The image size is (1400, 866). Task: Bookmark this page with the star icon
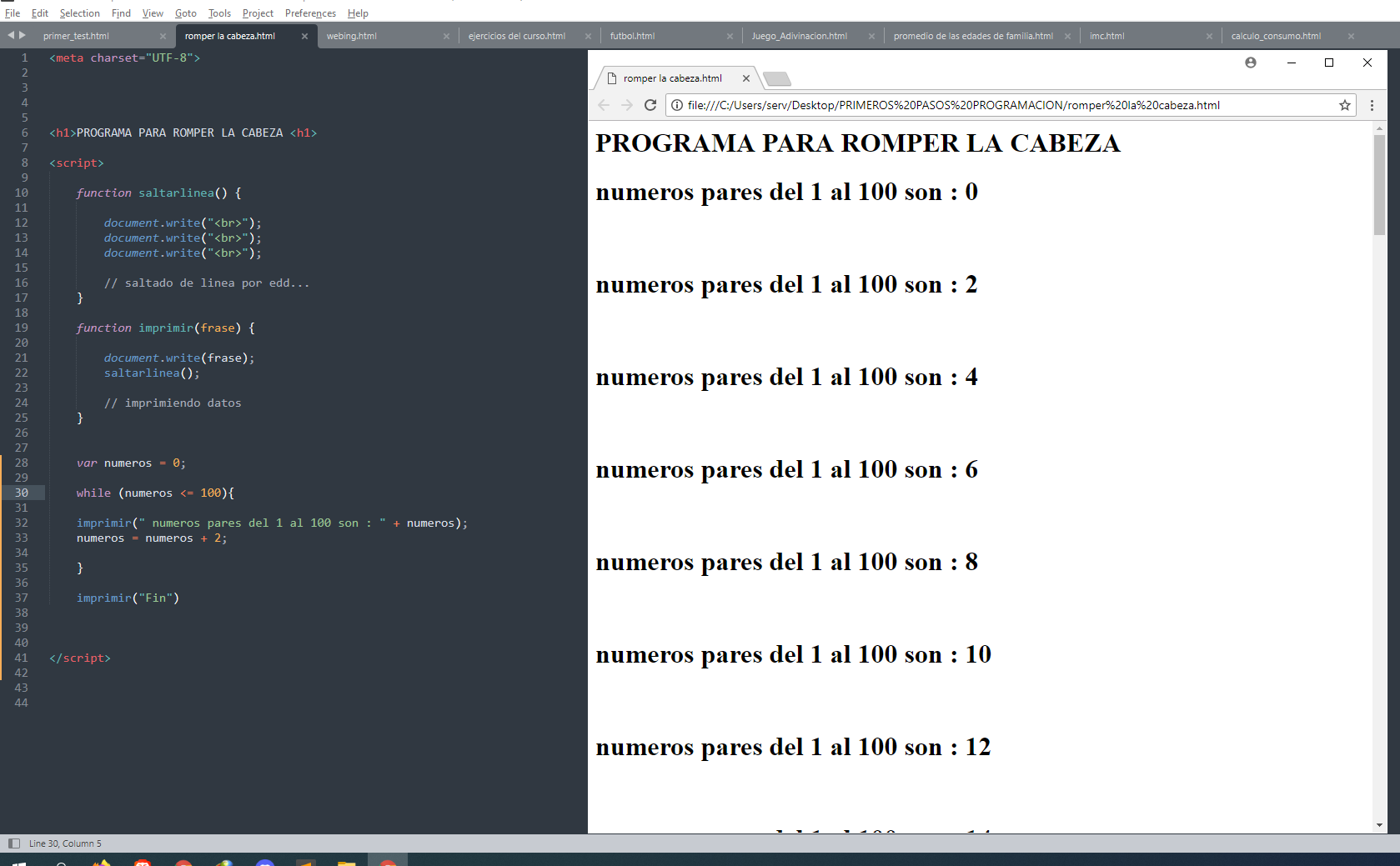(1345, 105)
